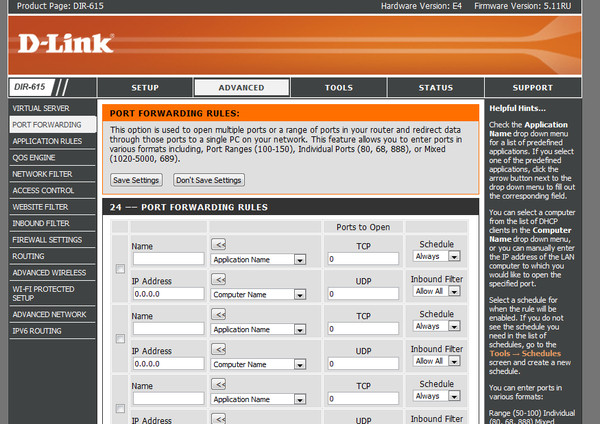Click the << button beside first rule's Computer Name
This screenshot has width=600, height=424.
pos(218,279)
